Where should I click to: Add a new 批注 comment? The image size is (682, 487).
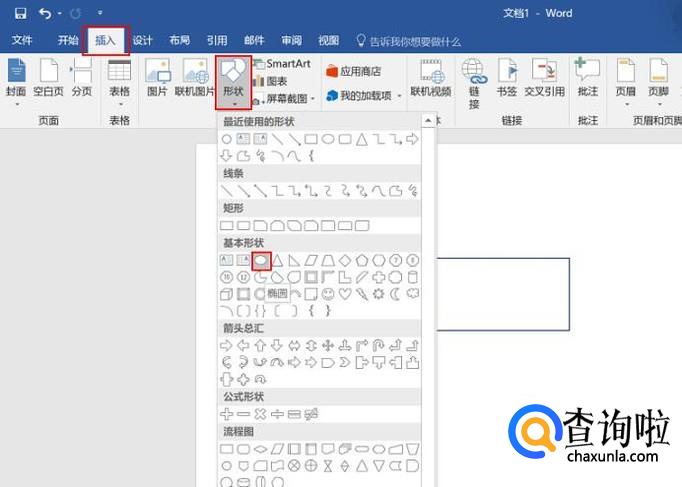[588, 77]
